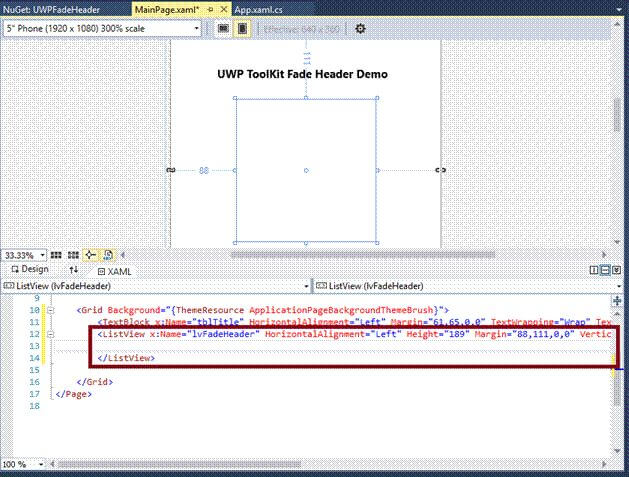Open left ListView (lvFadeHeader) element dropdown
629x477 pixels.
point(306,286)
